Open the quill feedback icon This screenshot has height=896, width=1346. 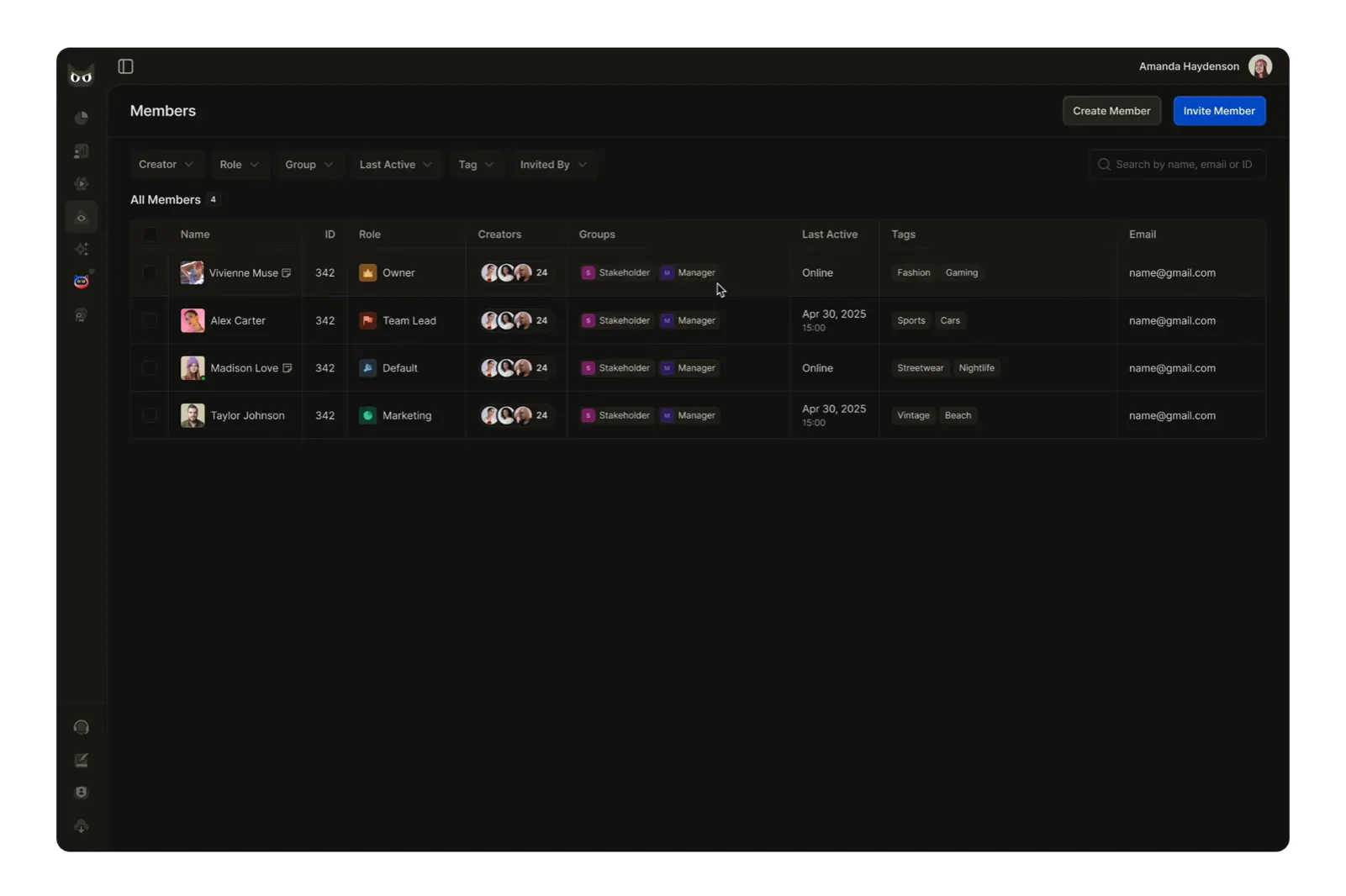(x=82, y=760)
